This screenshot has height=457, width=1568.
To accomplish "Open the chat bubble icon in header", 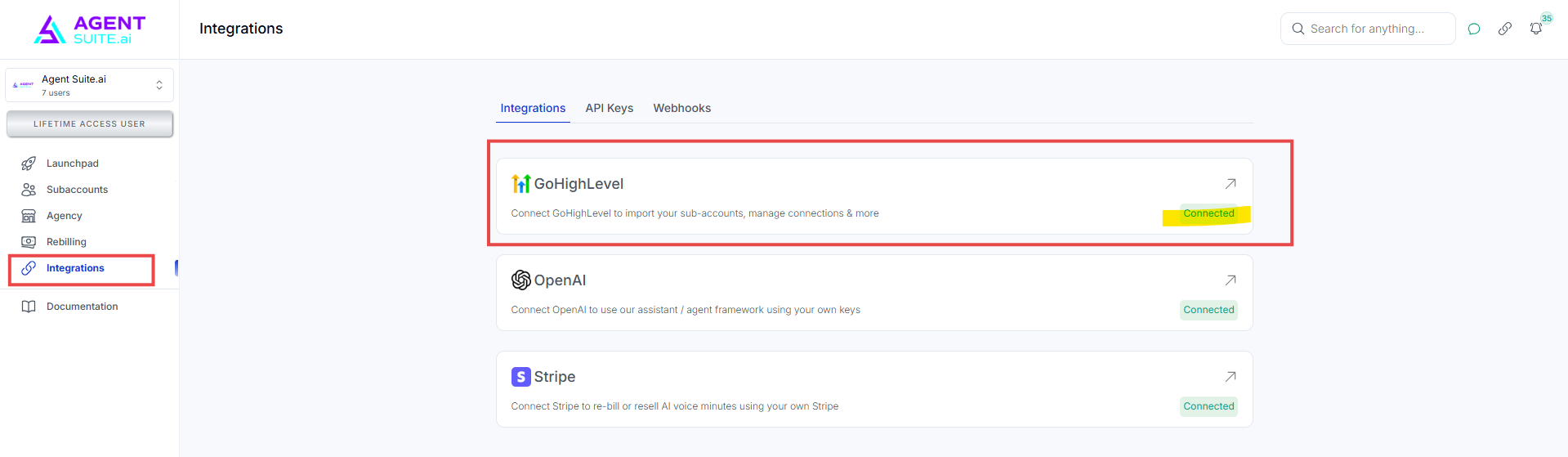I will pyautogui.click(x=1474, y=29).
